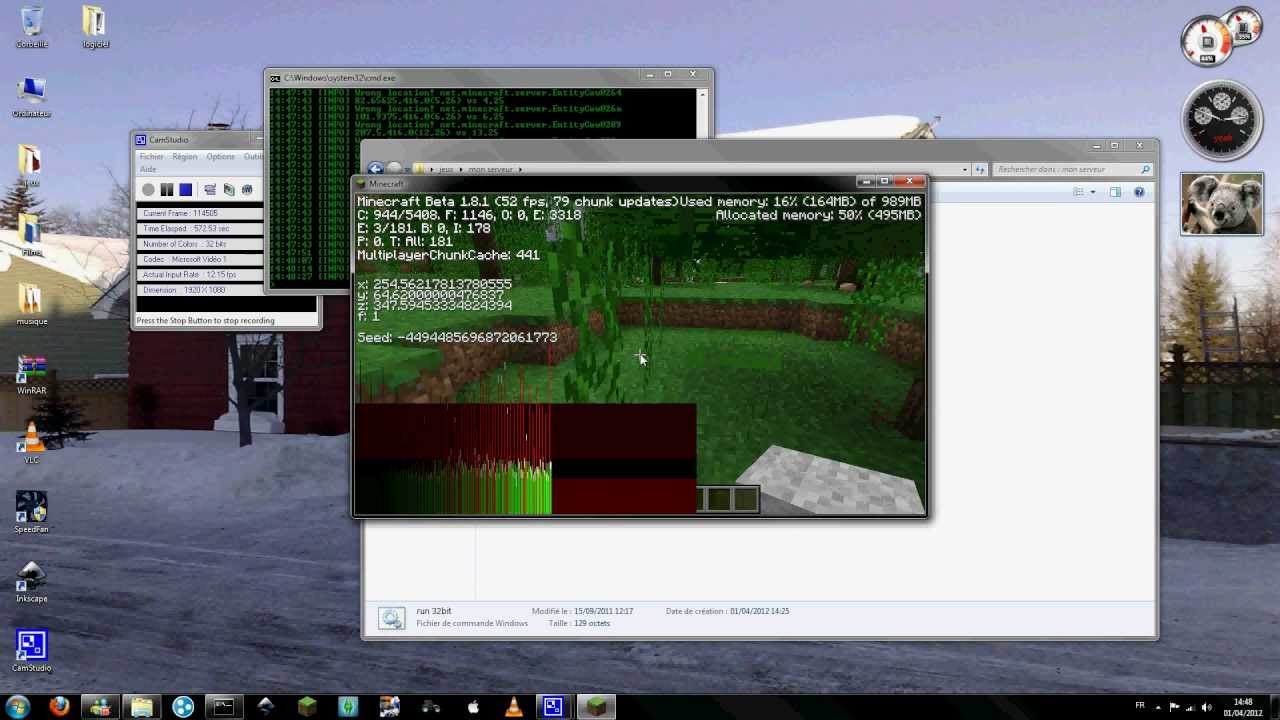This screenshot has width=1280, height=720.
Task: Click the grey Record button in CamStudio
Action: pos(148,189)
